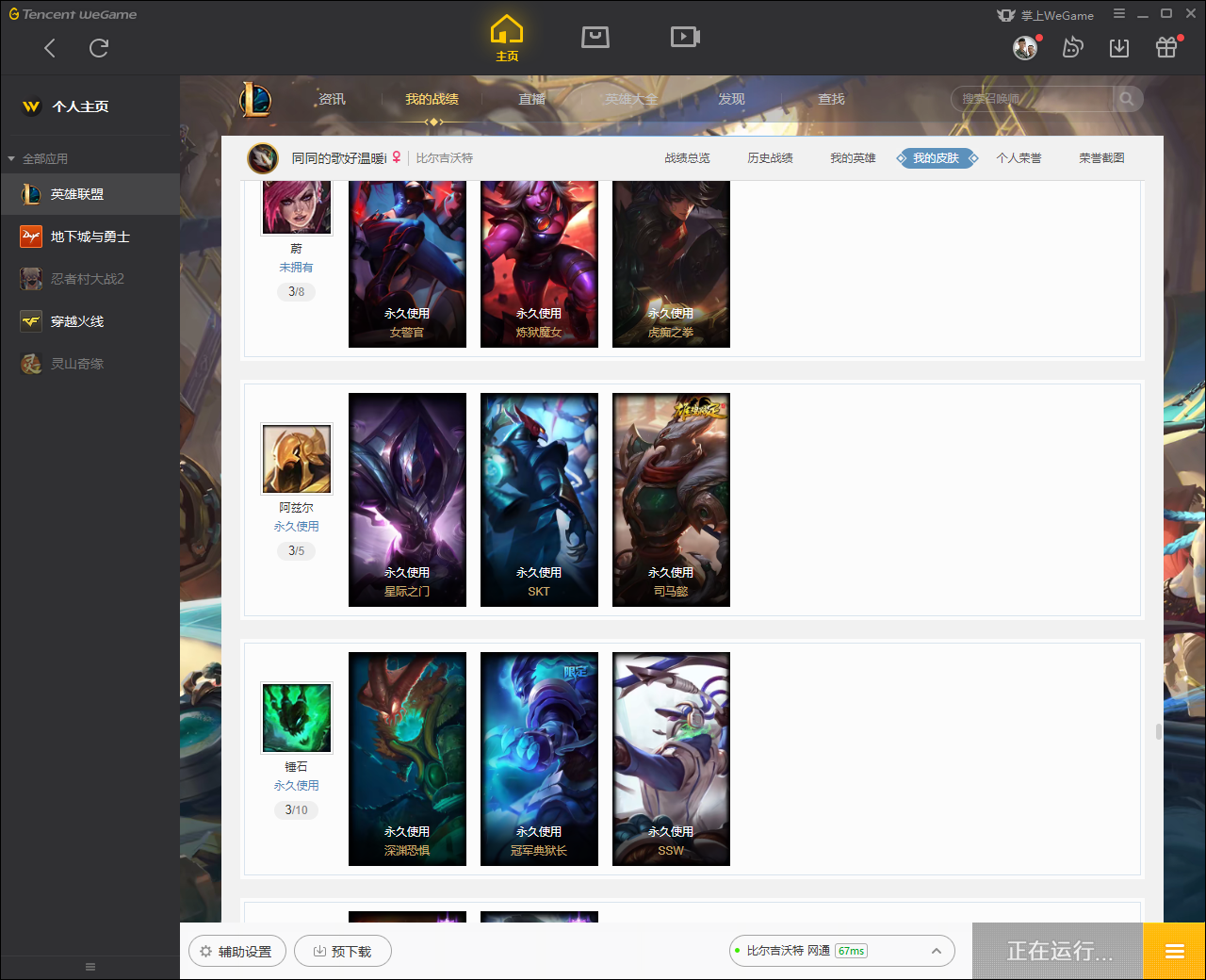The image size is (1206, 980).
Task: Open the 炼狱魔女 skin card
Action: pyautogui.click(x=539, y=265)
